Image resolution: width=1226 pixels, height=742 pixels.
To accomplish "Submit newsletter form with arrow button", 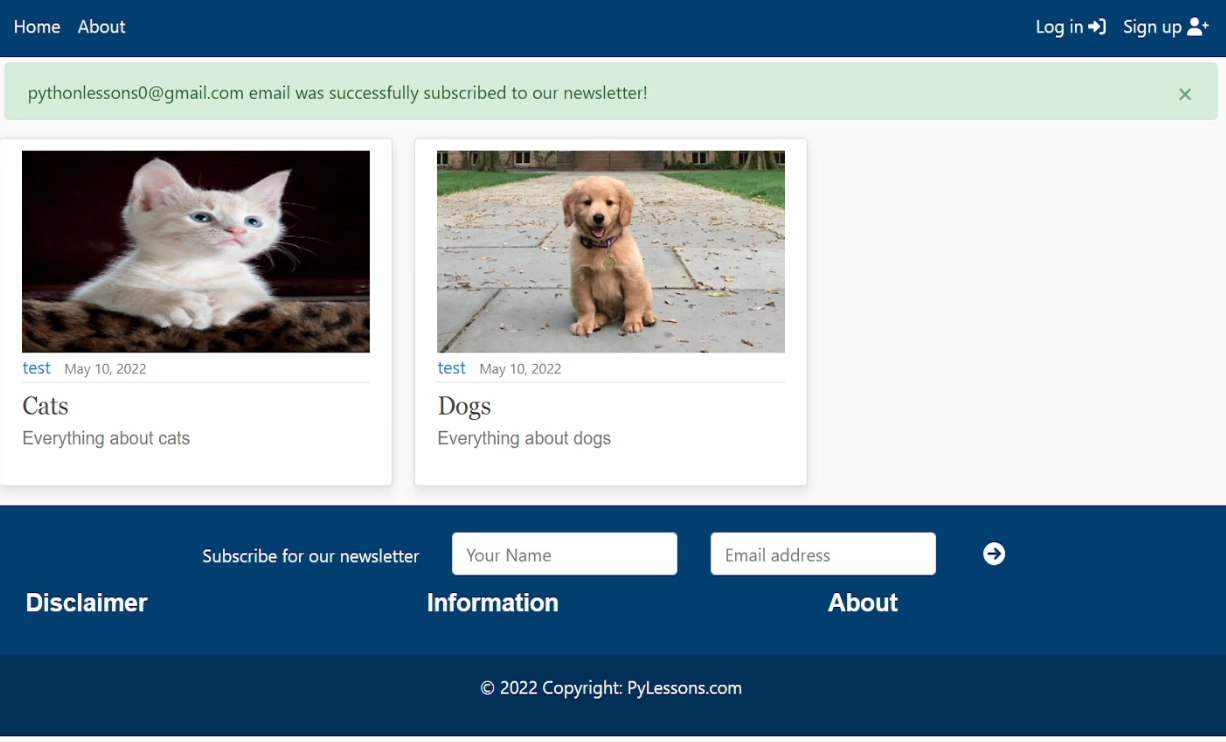I will (x=993, y=554).
